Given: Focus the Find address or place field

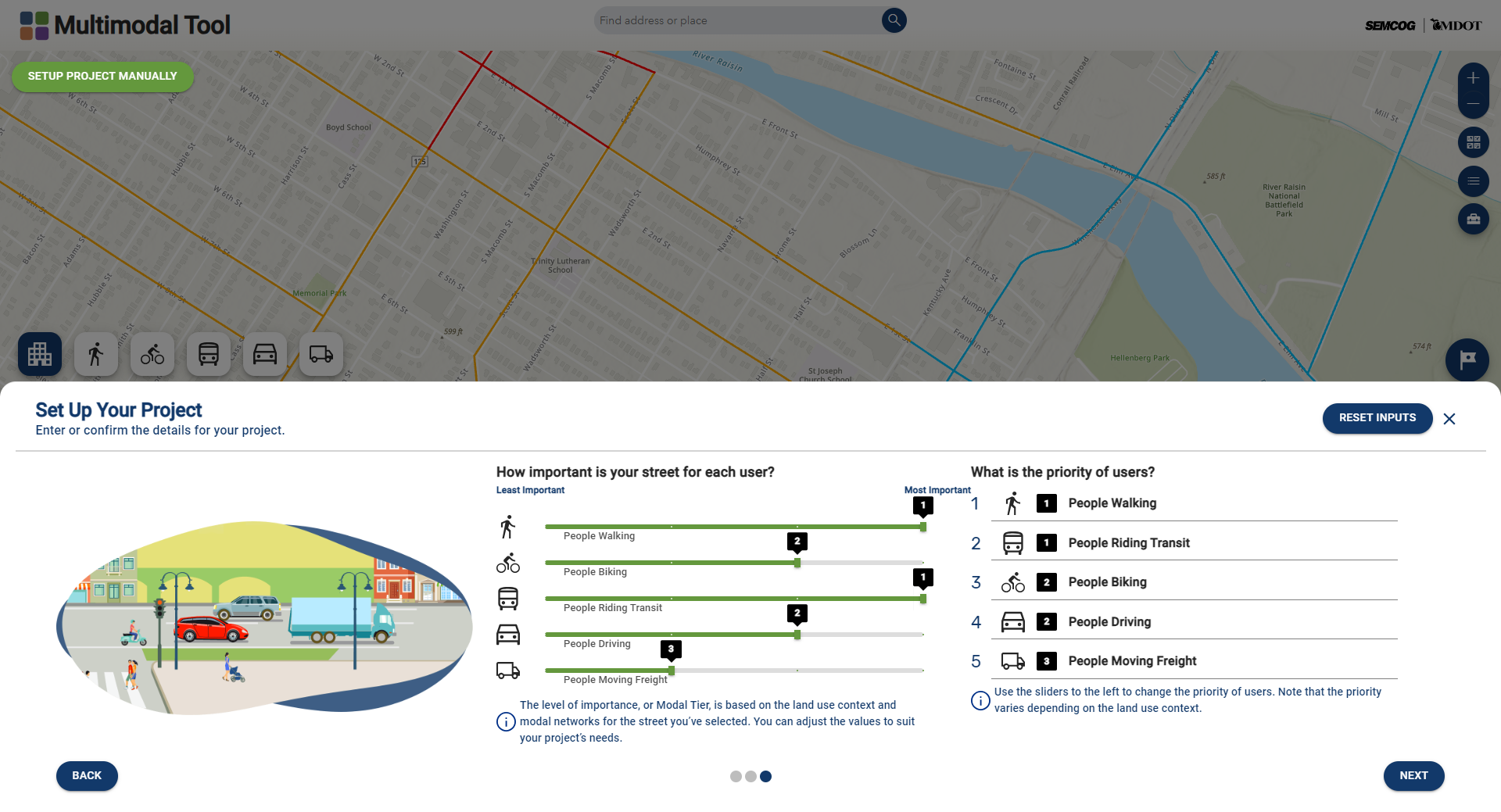Looking at the screenshot, I should [737, 20].
